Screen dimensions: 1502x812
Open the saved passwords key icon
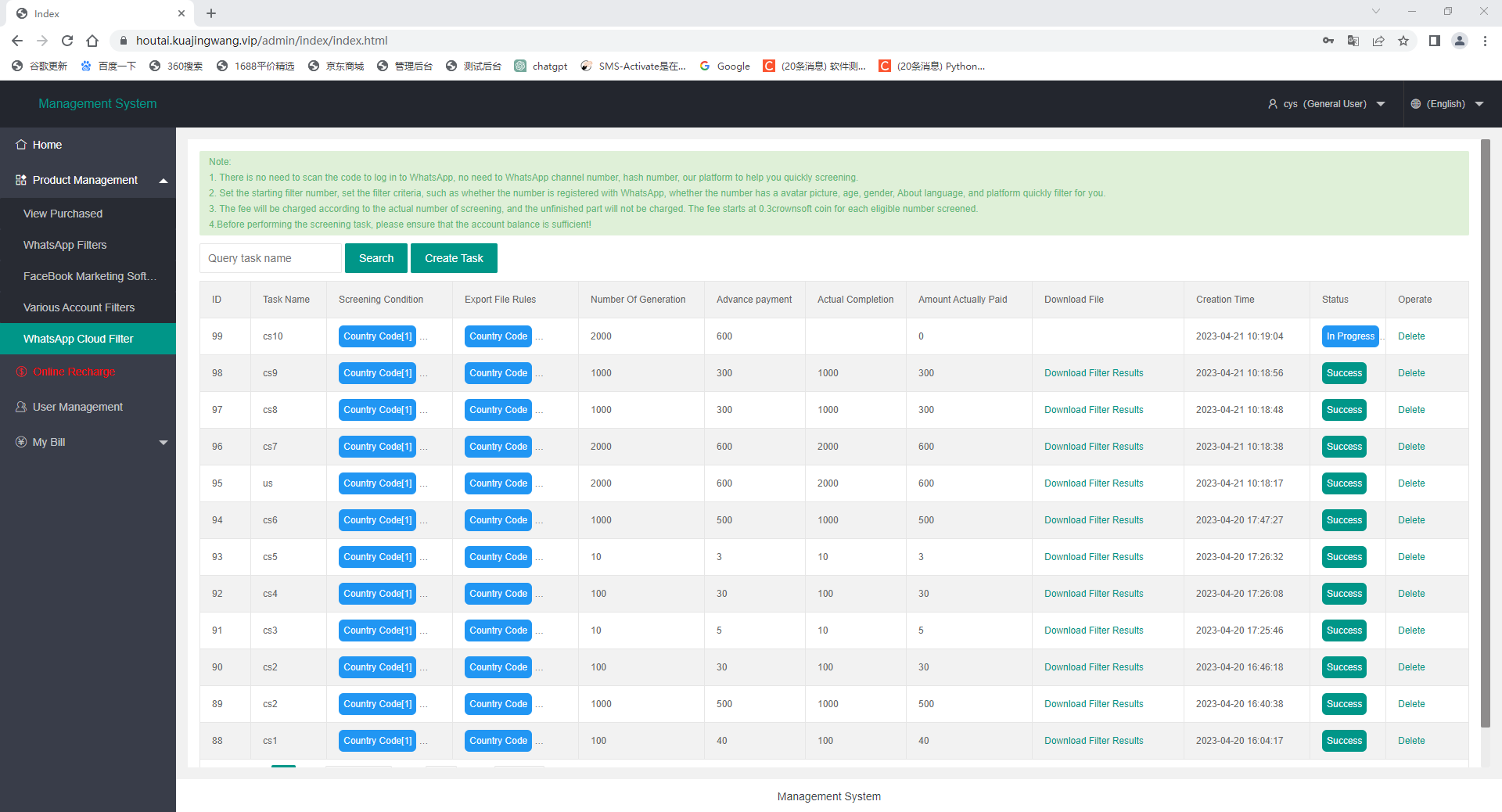click(x=1328, y=41)
